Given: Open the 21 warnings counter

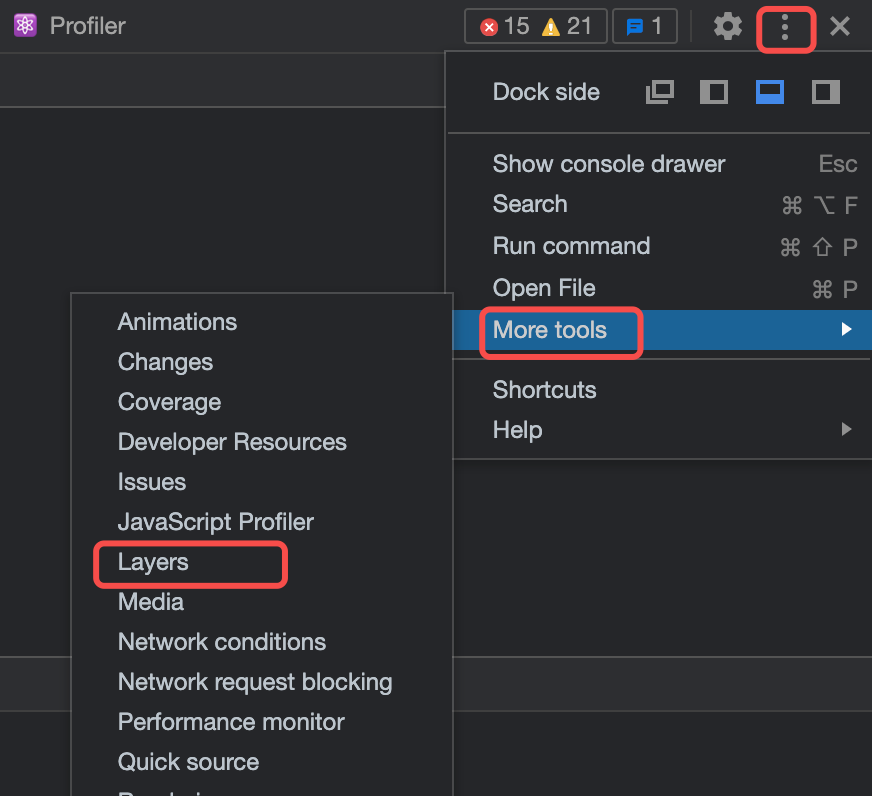Looking at the screenshot, I should click(566, 26).
